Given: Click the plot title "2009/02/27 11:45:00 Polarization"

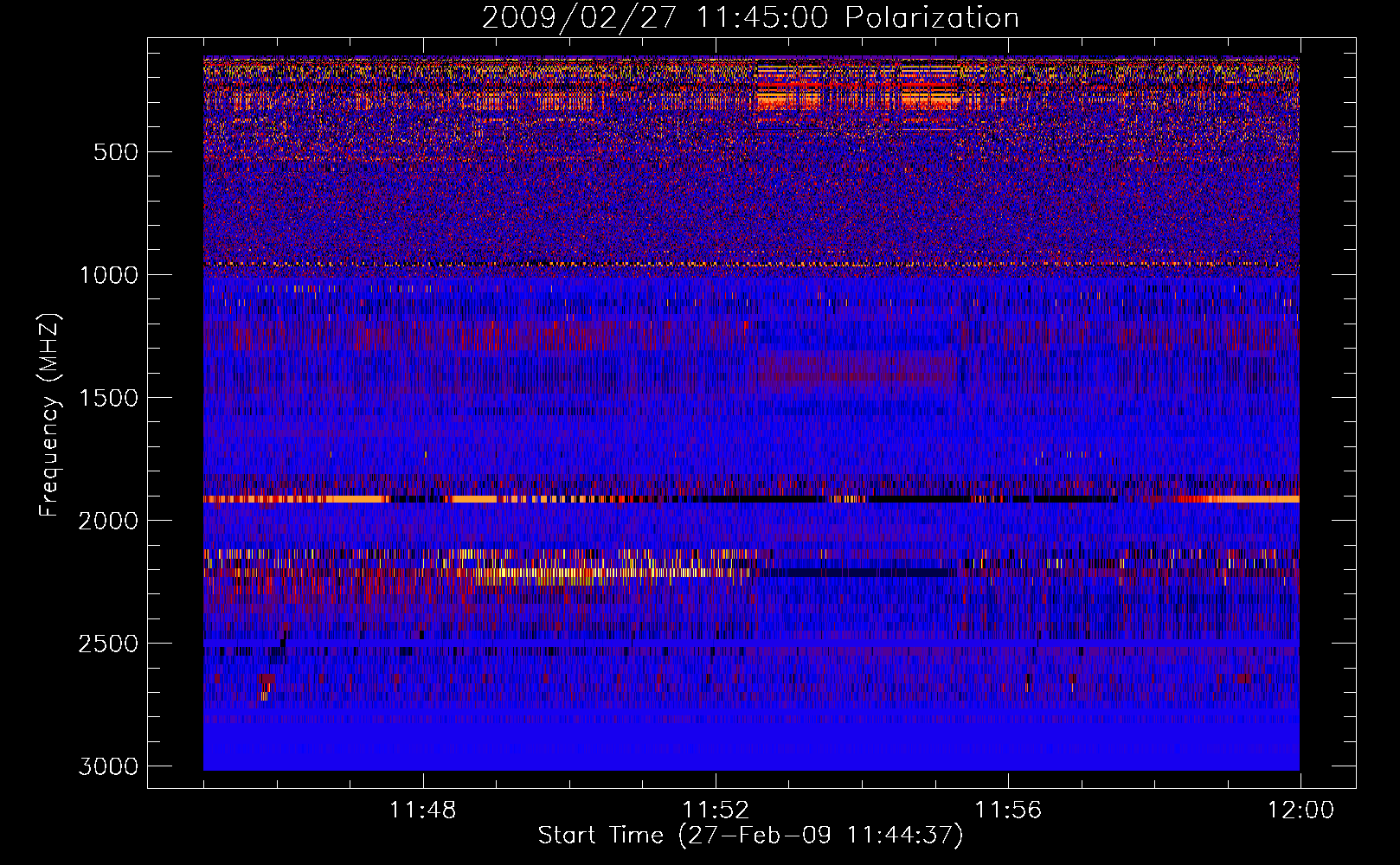Looking at the screenshot, I should (x=750, y=18).
